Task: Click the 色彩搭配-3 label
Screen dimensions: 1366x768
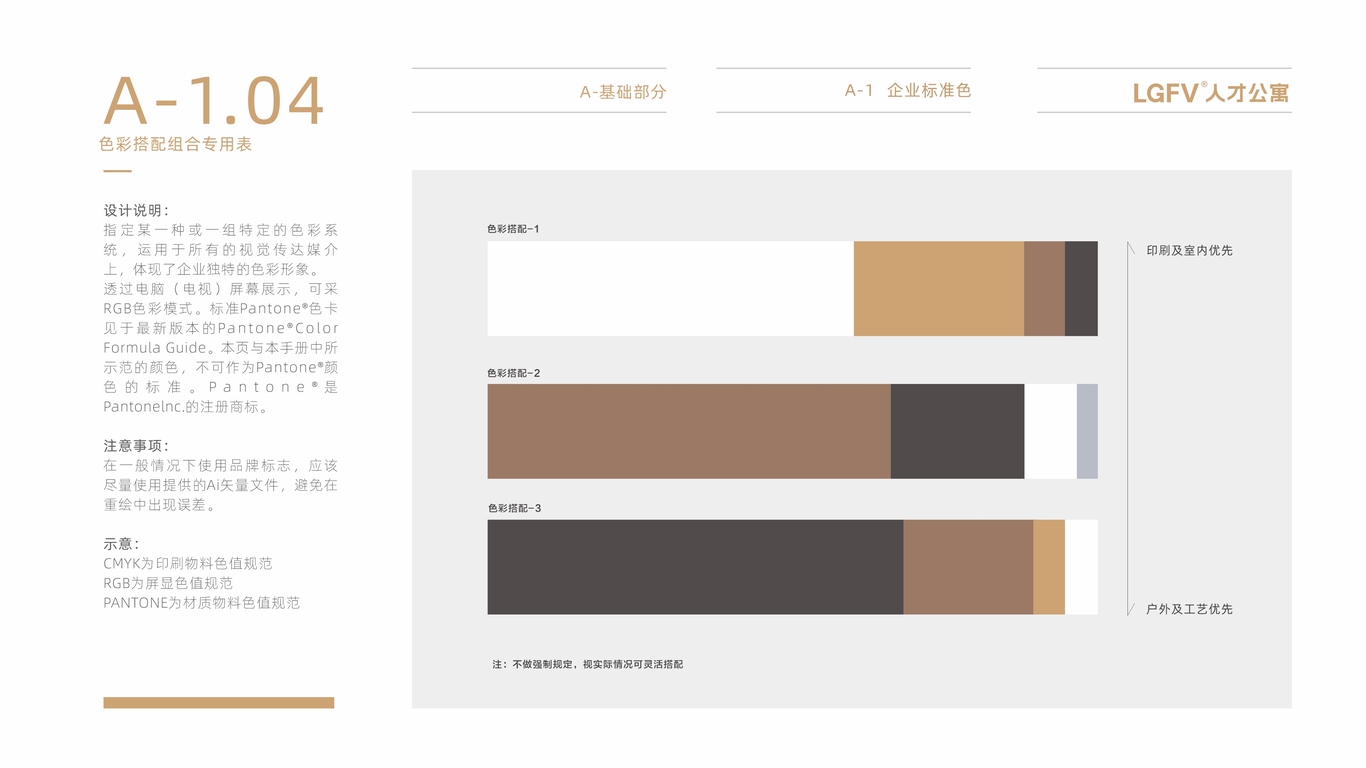Action: point(514,508)
